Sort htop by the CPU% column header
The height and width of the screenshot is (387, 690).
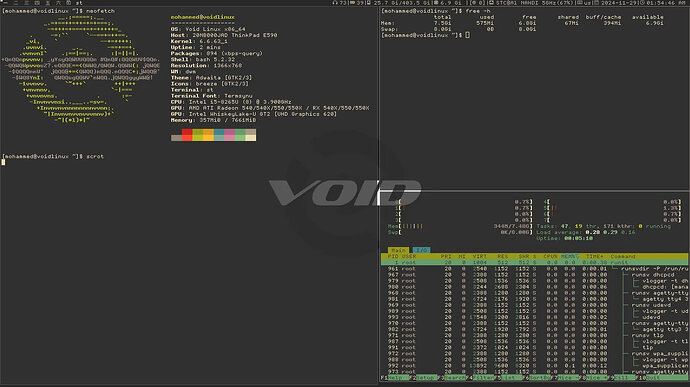[551, 256]
